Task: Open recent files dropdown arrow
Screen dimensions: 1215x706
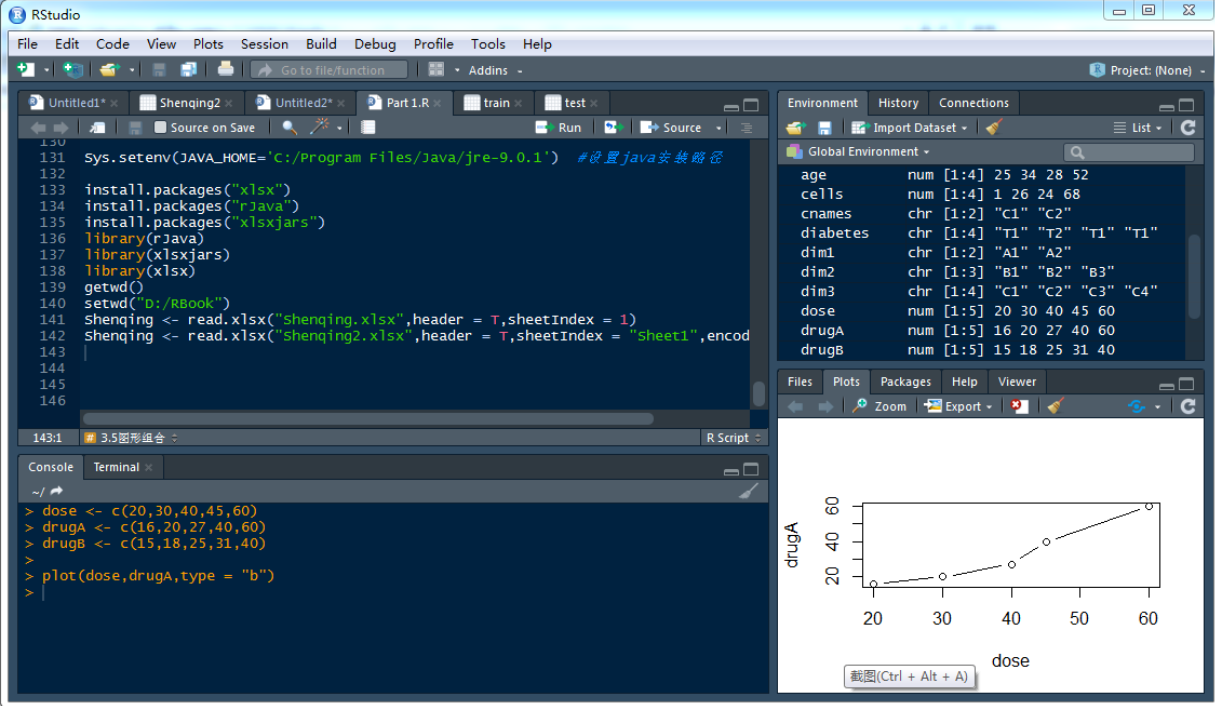Action: click(131, 70)
